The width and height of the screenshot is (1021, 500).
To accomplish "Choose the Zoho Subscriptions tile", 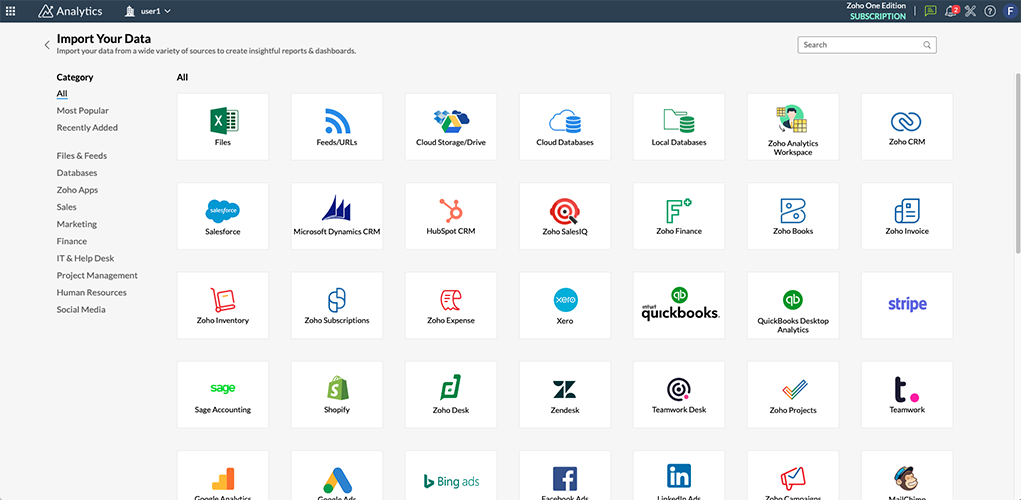I will pos(337,305).
